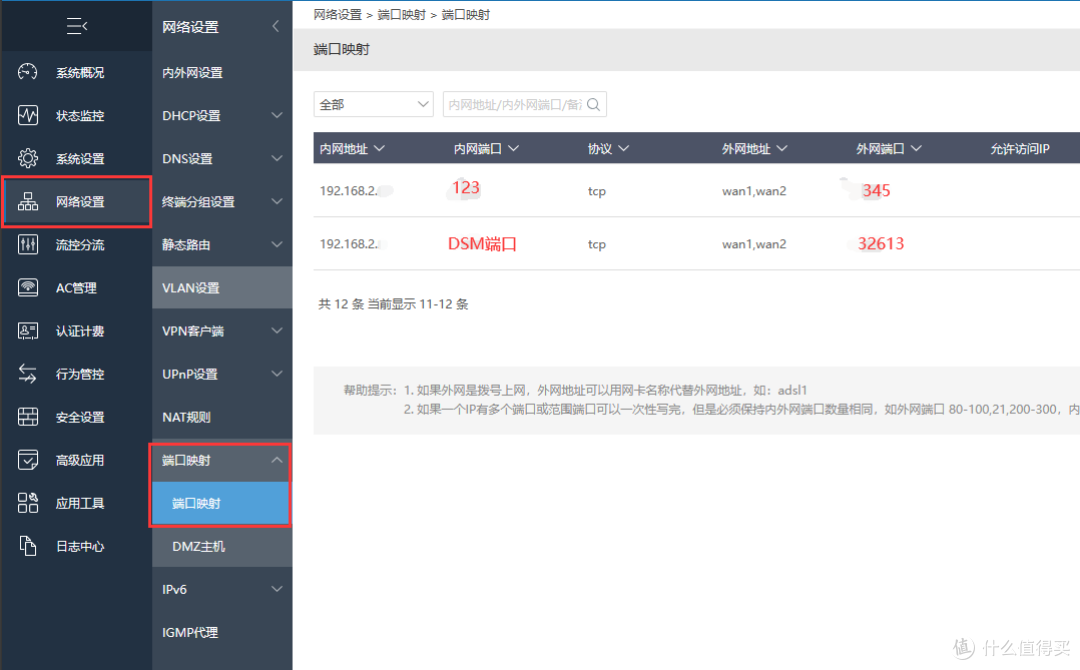
Task: Click the 认证计费 ID card icon
Action: (28, 331)
